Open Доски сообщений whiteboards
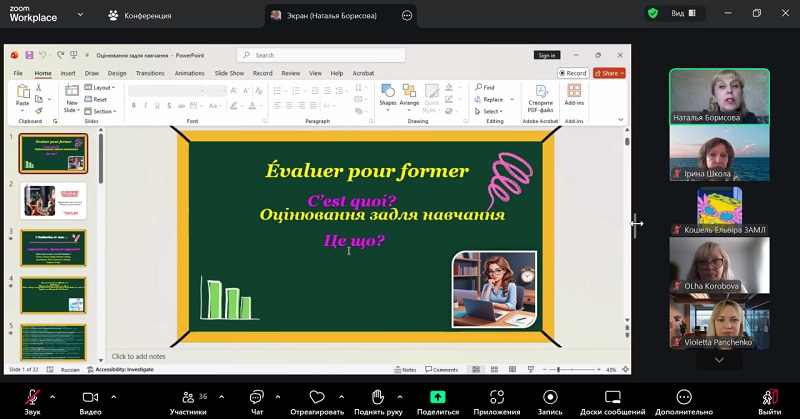The image size is (800, 419). click(612, 397)
